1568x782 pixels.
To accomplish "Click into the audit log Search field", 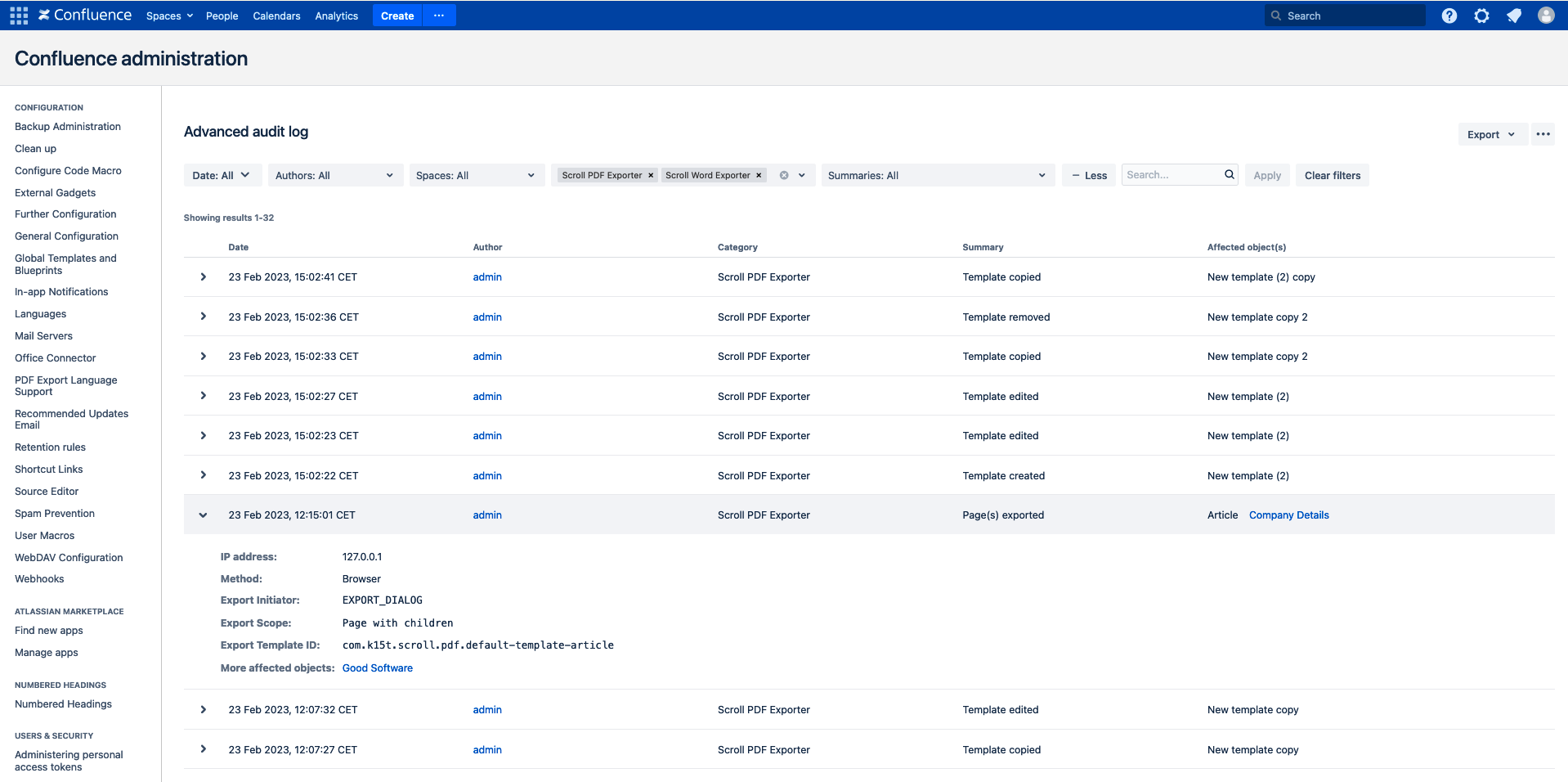I will 1171,175.
